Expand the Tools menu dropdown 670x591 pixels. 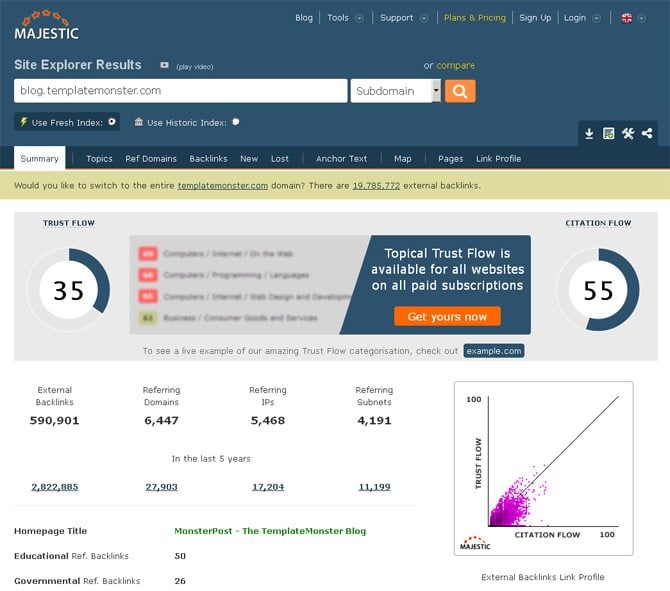[x=359, y=18]
